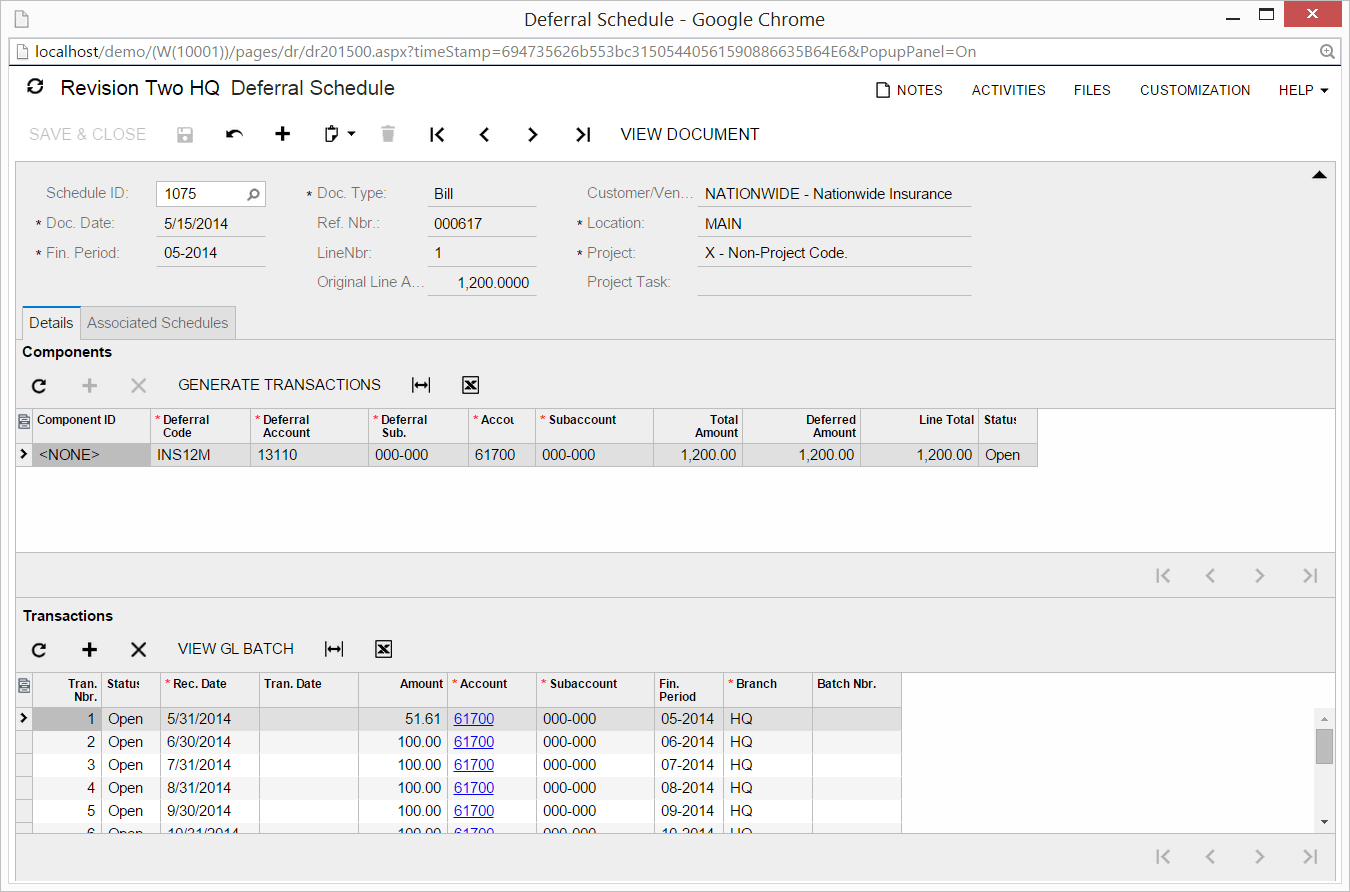The image size is (1350, 892).
Task: Go to the first record
Action: point(437,134)
